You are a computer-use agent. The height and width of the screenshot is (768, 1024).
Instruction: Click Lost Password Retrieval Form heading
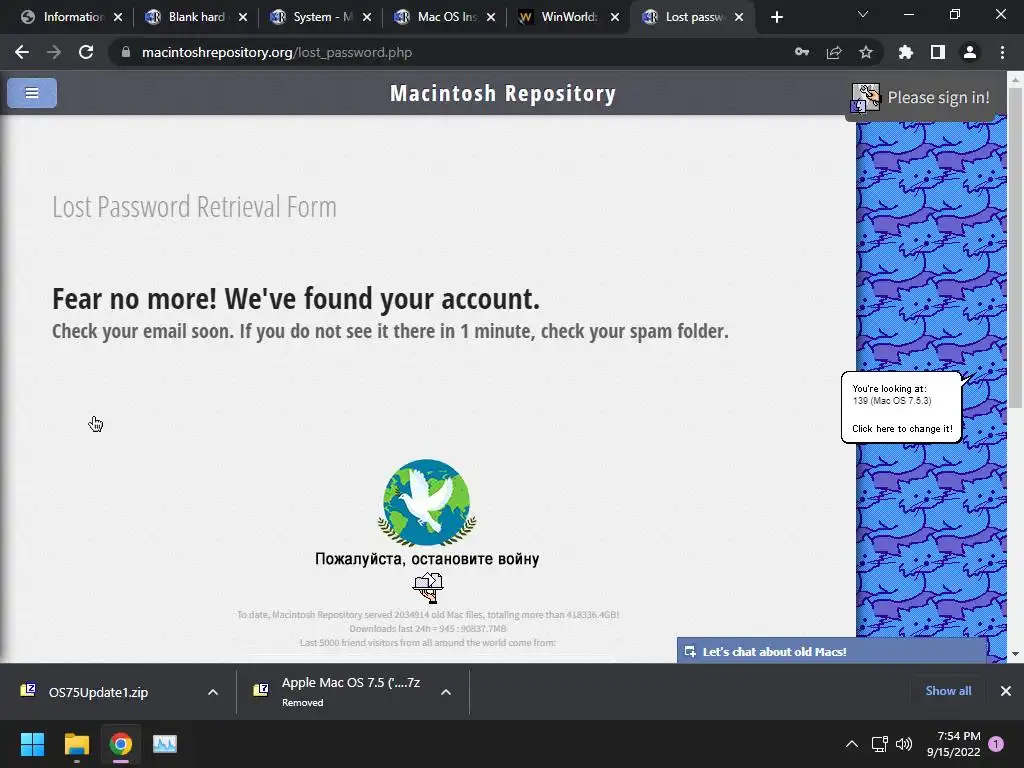tap(194, 207)
